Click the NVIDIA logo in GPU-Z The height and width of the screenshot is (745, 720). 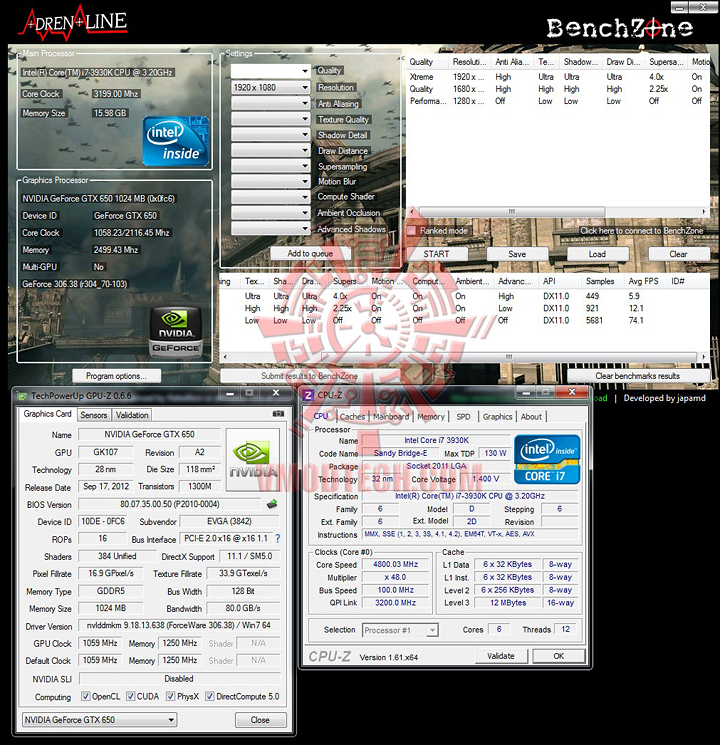point(252,459)
